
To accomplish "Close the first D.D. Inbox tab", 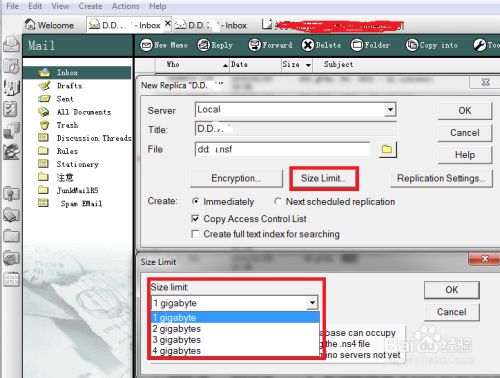I will (168, 23).
